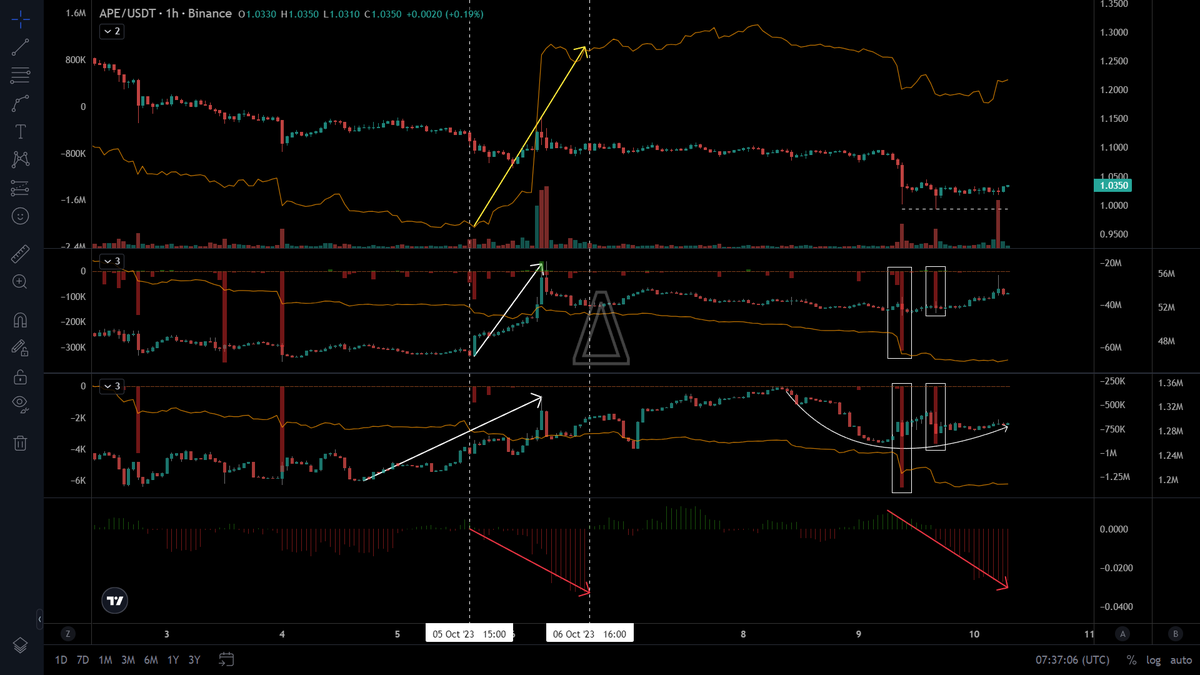Toggle percent scale mode

pyautogui.click(x=1132, y=660)
